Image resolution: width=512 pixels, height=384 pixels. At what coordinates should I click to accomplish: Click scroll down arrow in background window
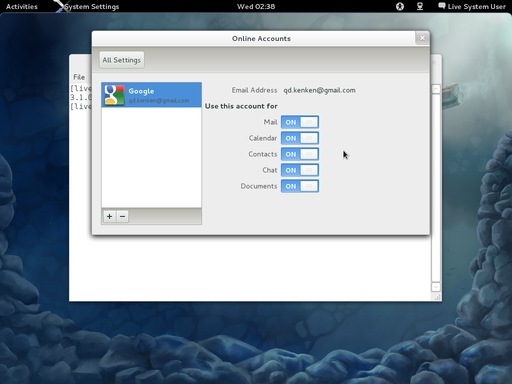436,287
